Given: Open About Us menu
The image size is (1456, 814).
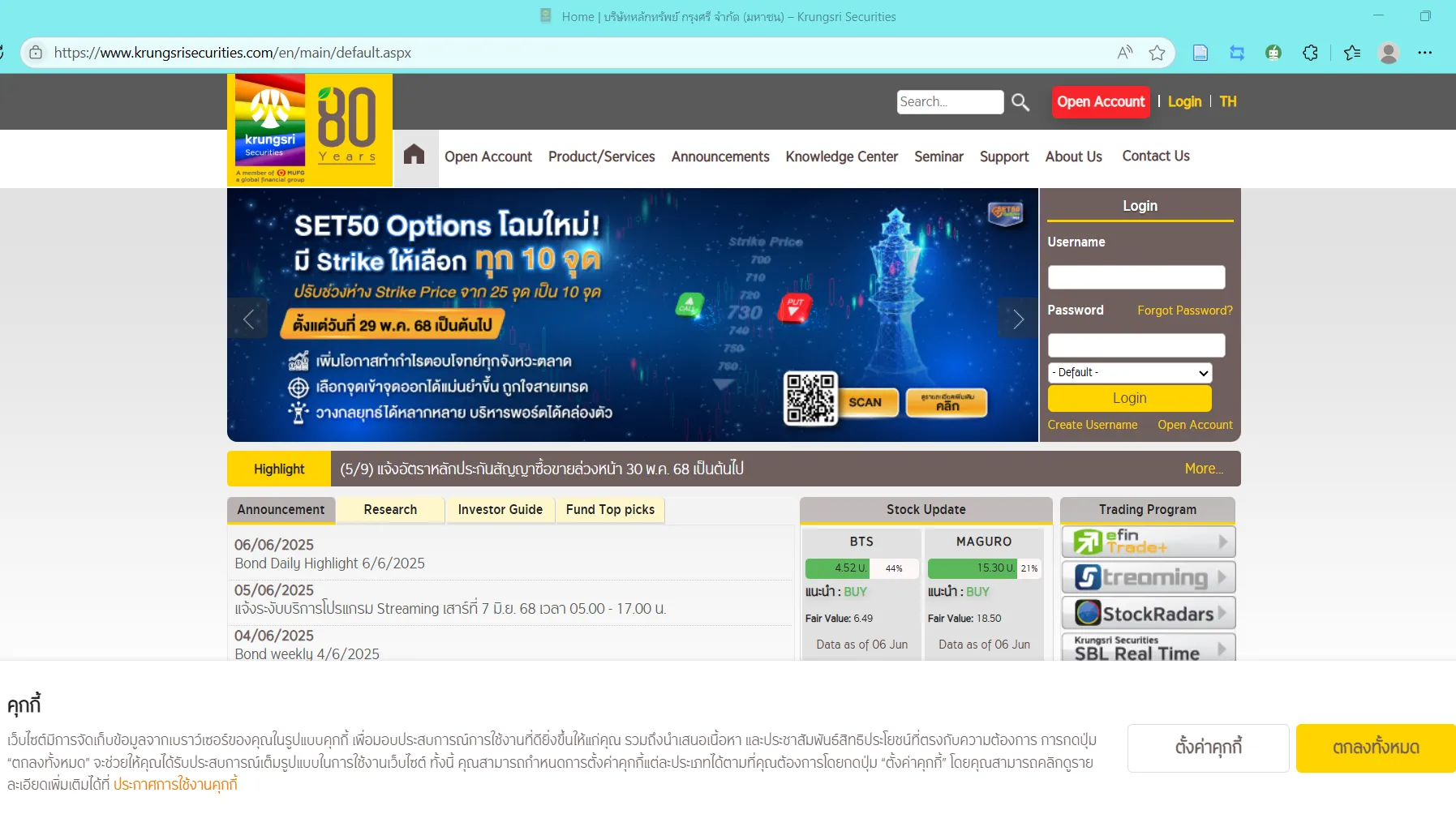Looking at the screenshot, I should coord(1073,156).
